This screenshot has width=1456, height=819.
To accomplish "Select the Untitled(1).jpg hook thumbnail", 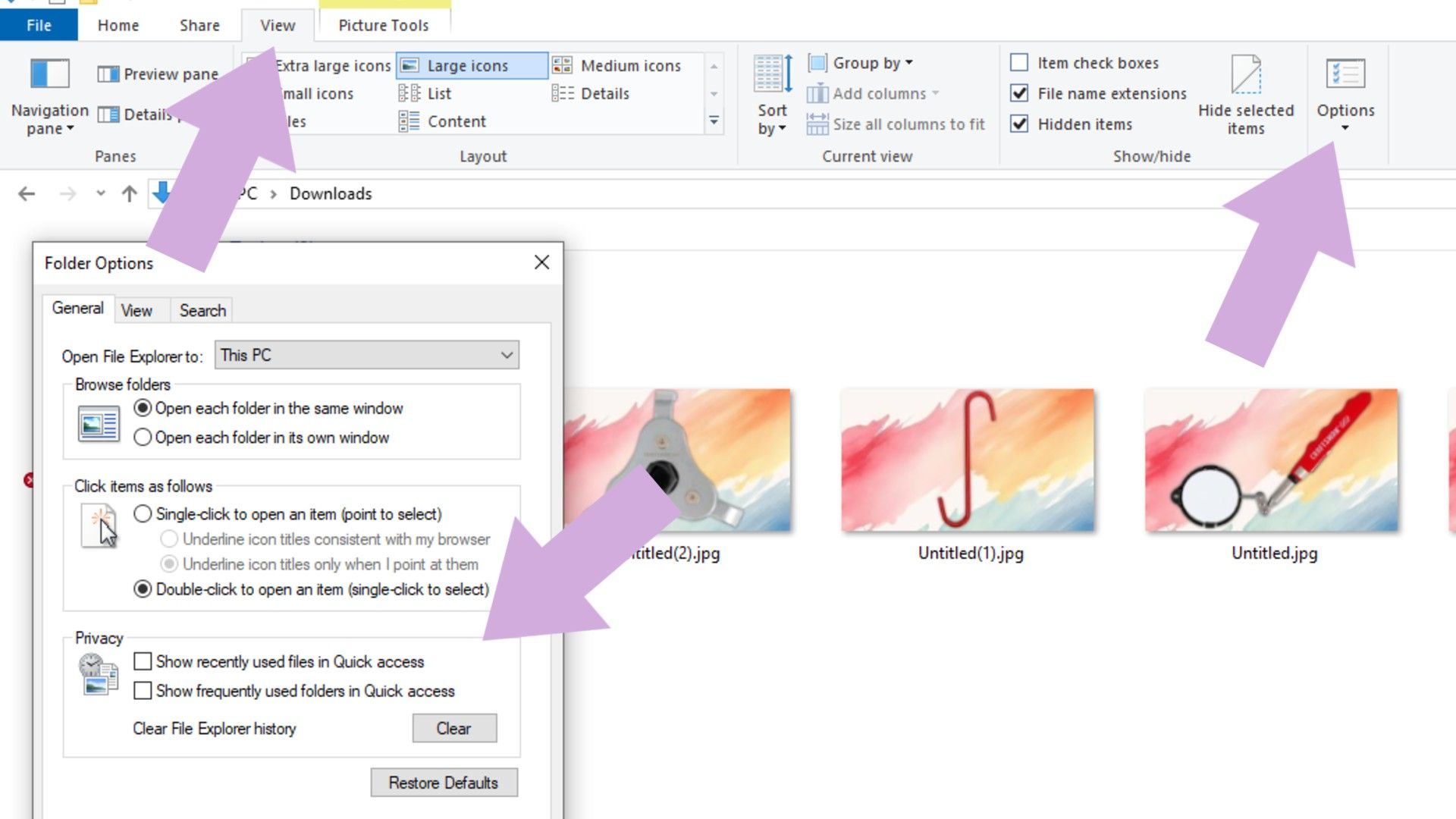I will coord(968,460).
